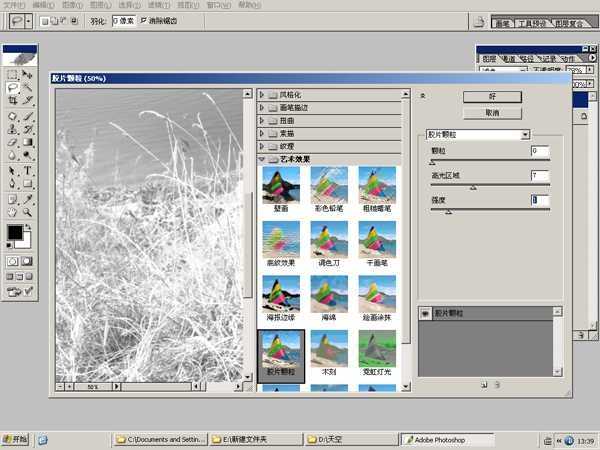Click the new effect layer icon
The image size is (600, 450).
click(x=483, y=383)
